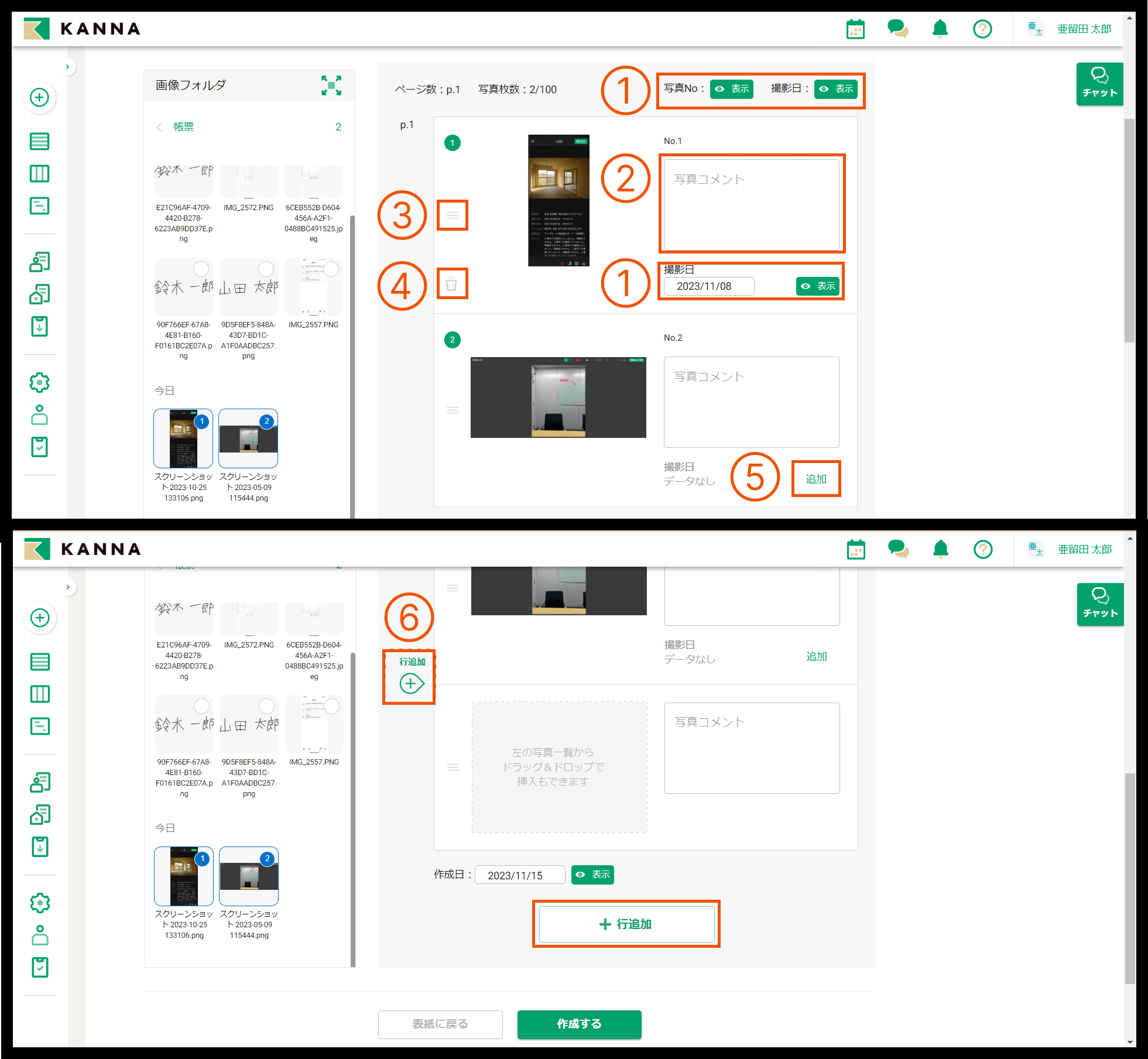Go back to 帳票 folder via chevron

159,127
